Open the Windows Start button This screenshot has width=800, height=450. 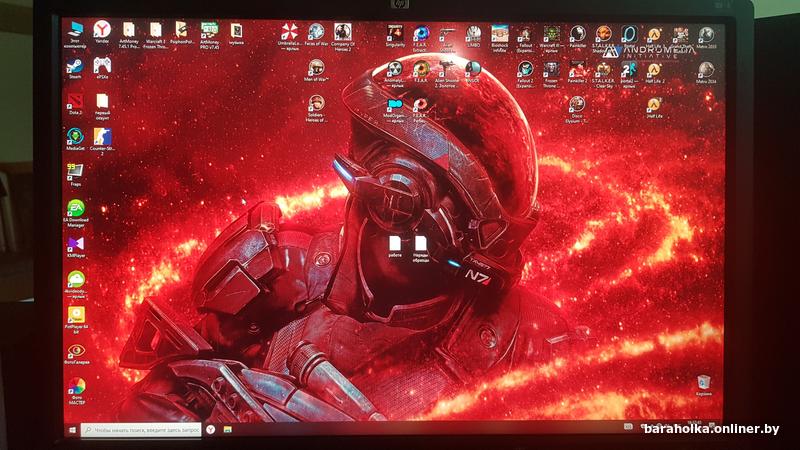[x=72, y=430]
